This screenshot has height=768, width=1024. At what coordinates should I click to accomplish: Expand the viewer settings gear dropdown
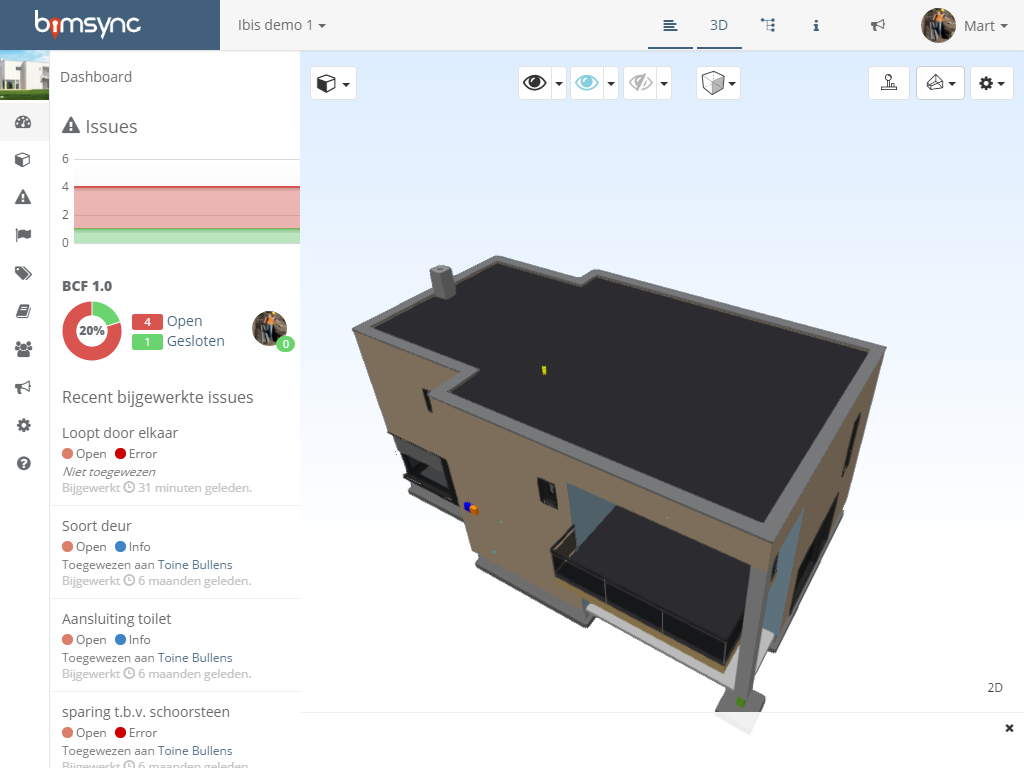[991, 83]
